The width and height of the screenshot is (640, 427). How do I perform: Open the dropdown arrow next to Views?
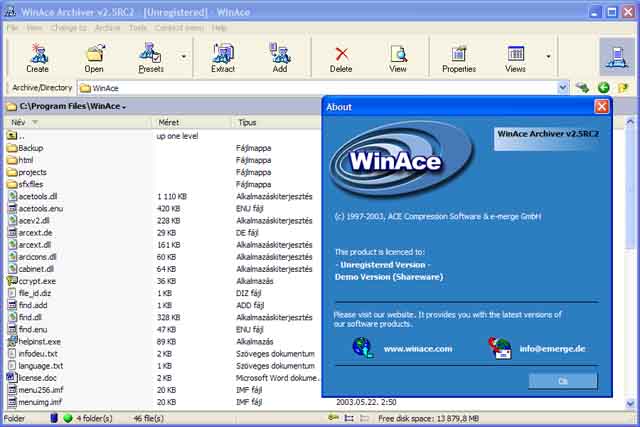548,56
